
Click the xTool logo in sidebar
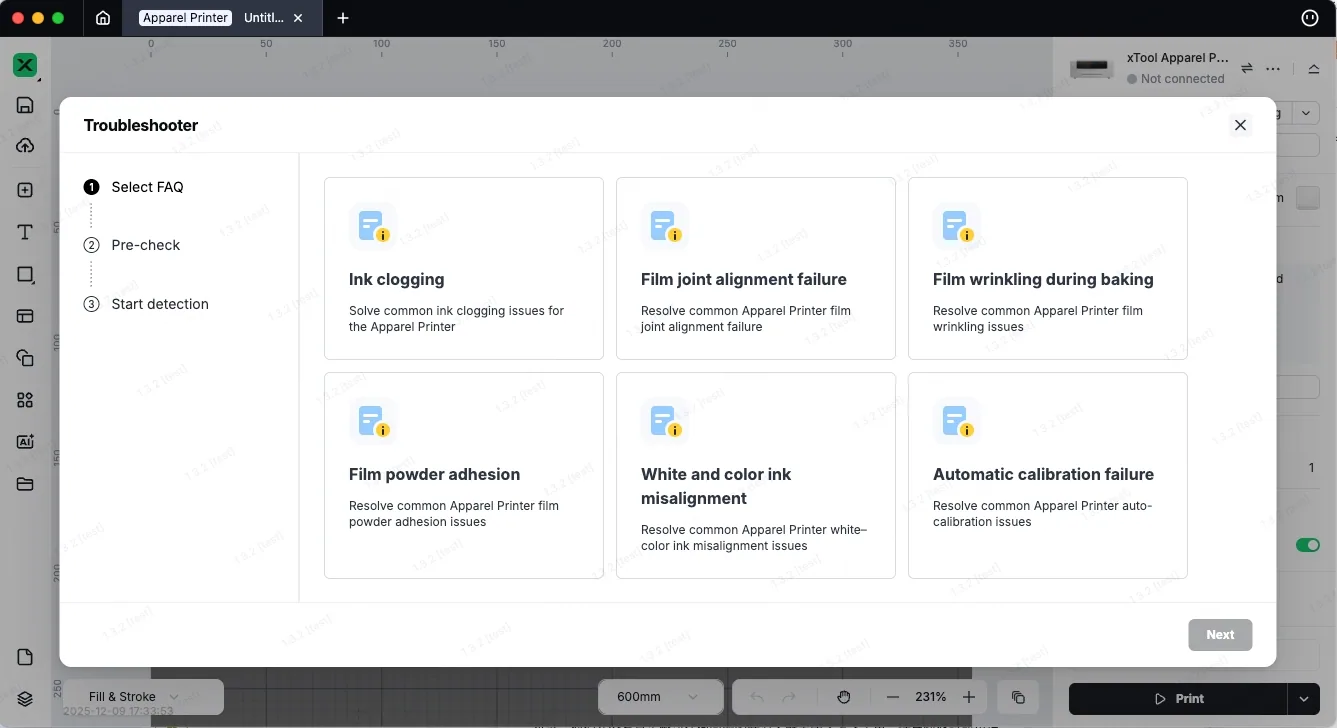point(25,66)
